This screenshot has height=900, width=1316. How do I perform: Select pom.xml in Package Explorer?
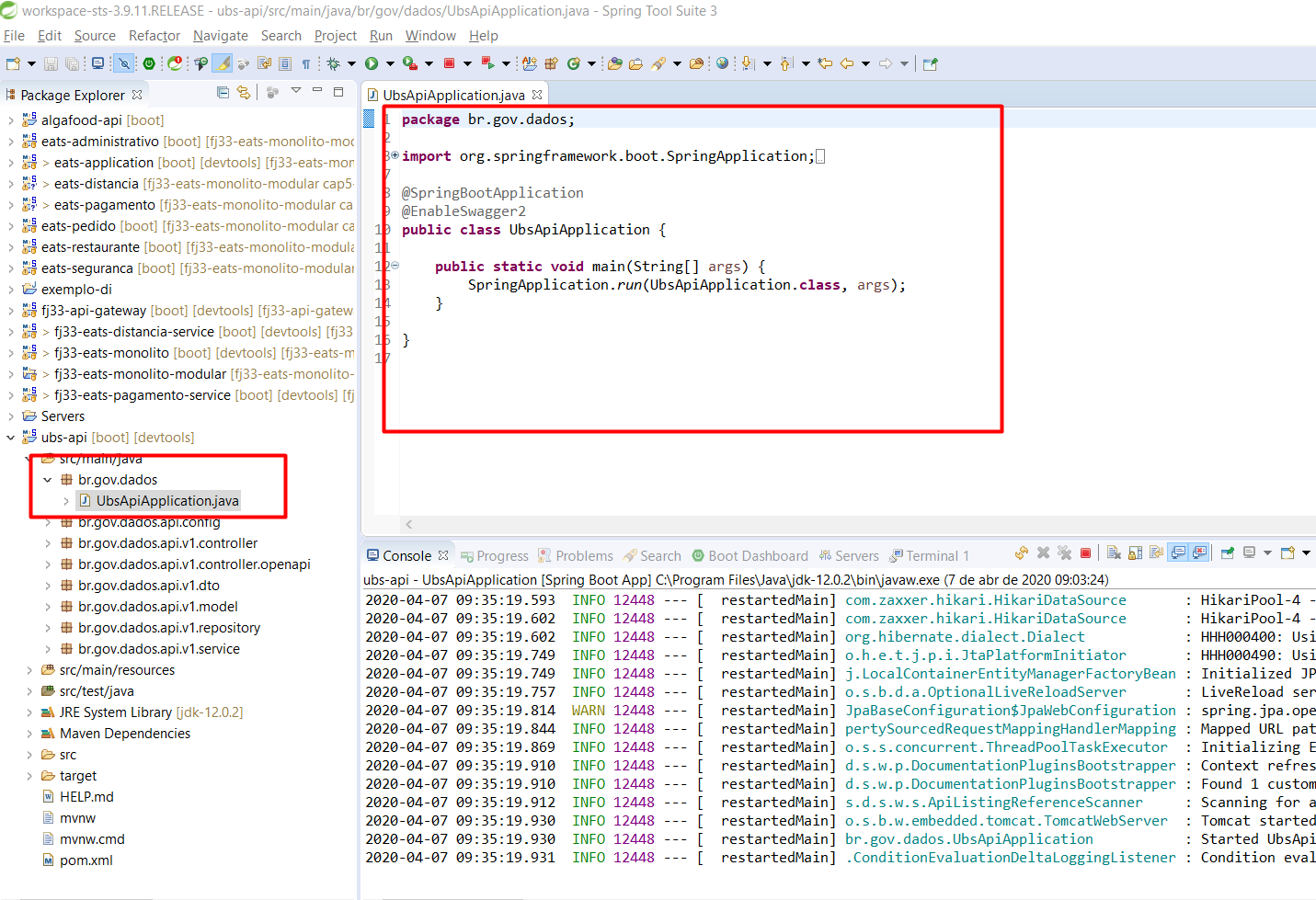tap(86, 860)
